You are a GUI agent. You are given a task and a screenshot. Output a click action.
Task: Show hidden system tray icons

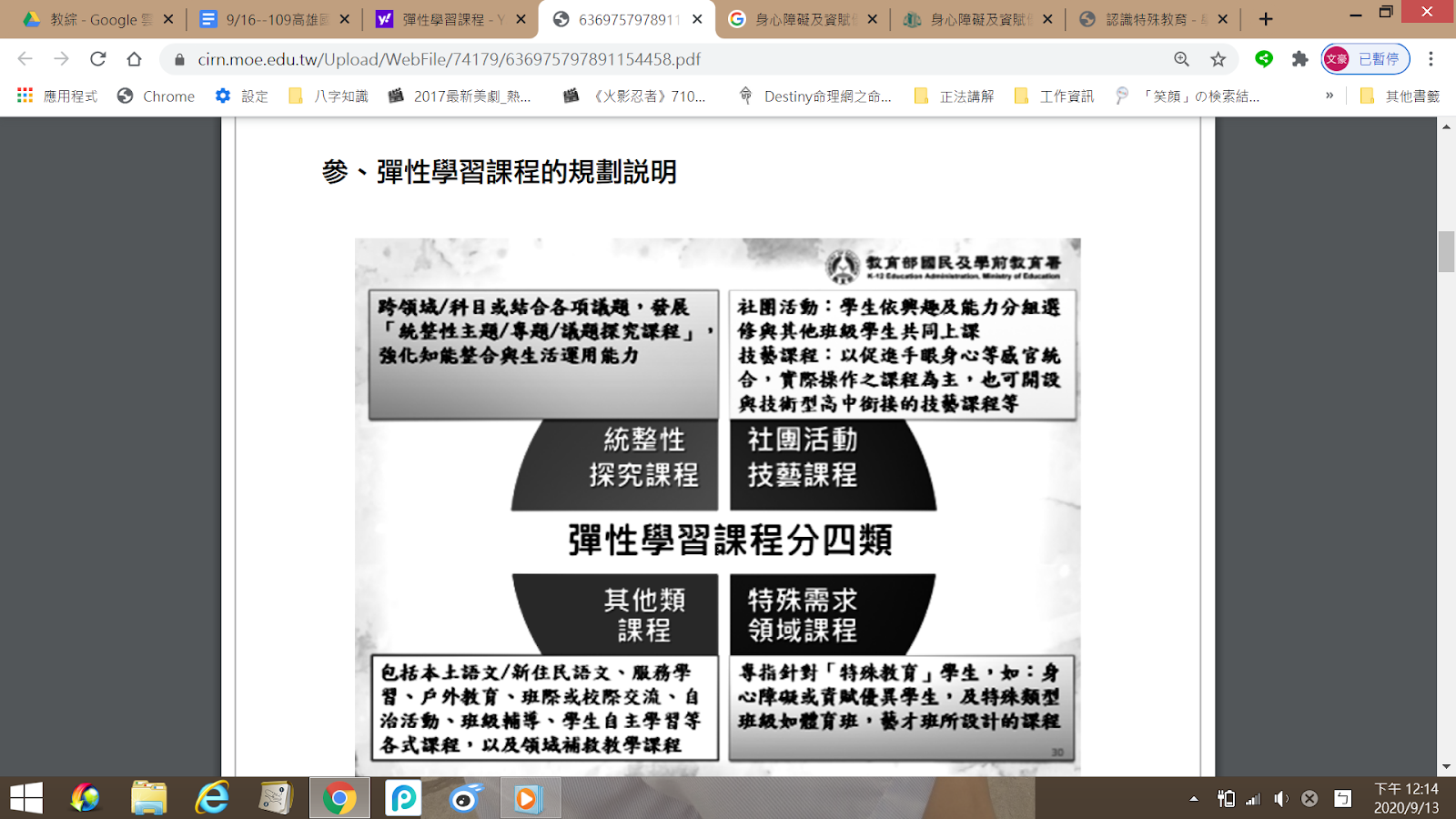click(1194, 799)
